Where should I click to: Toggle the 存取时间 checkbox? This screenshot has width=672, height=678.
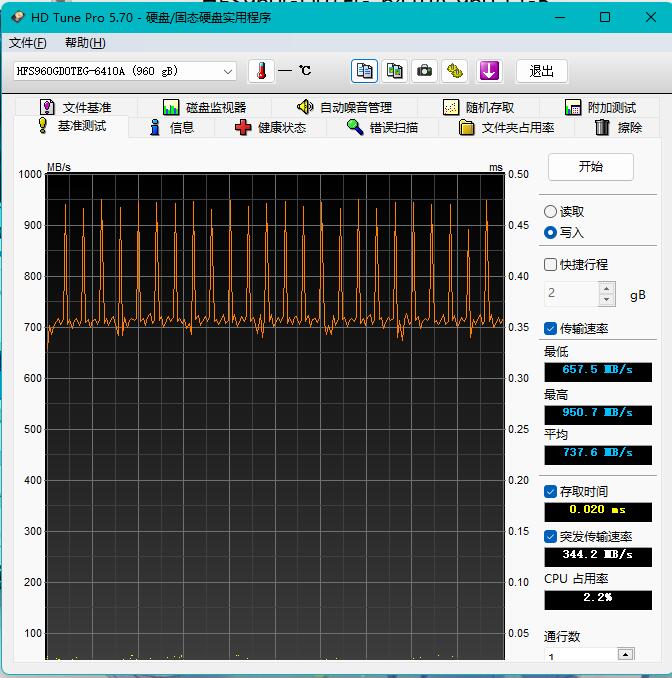[550, 492]
